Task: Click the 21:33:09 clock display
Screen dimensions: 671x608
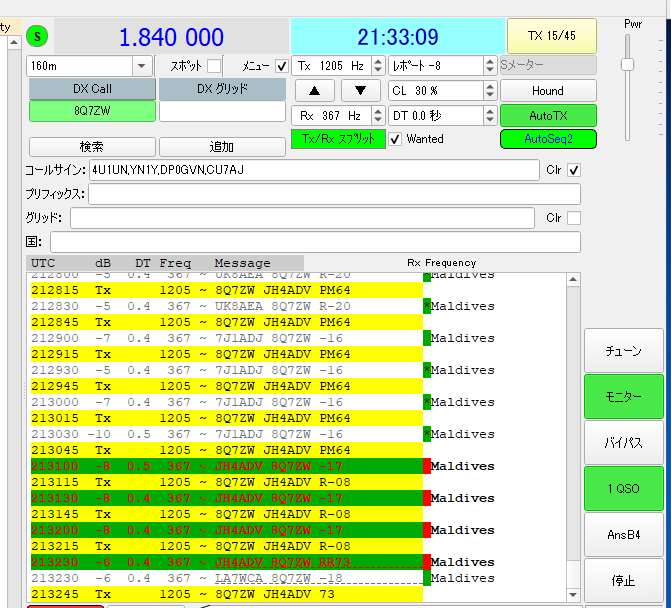Action: [x=398, y=37]
